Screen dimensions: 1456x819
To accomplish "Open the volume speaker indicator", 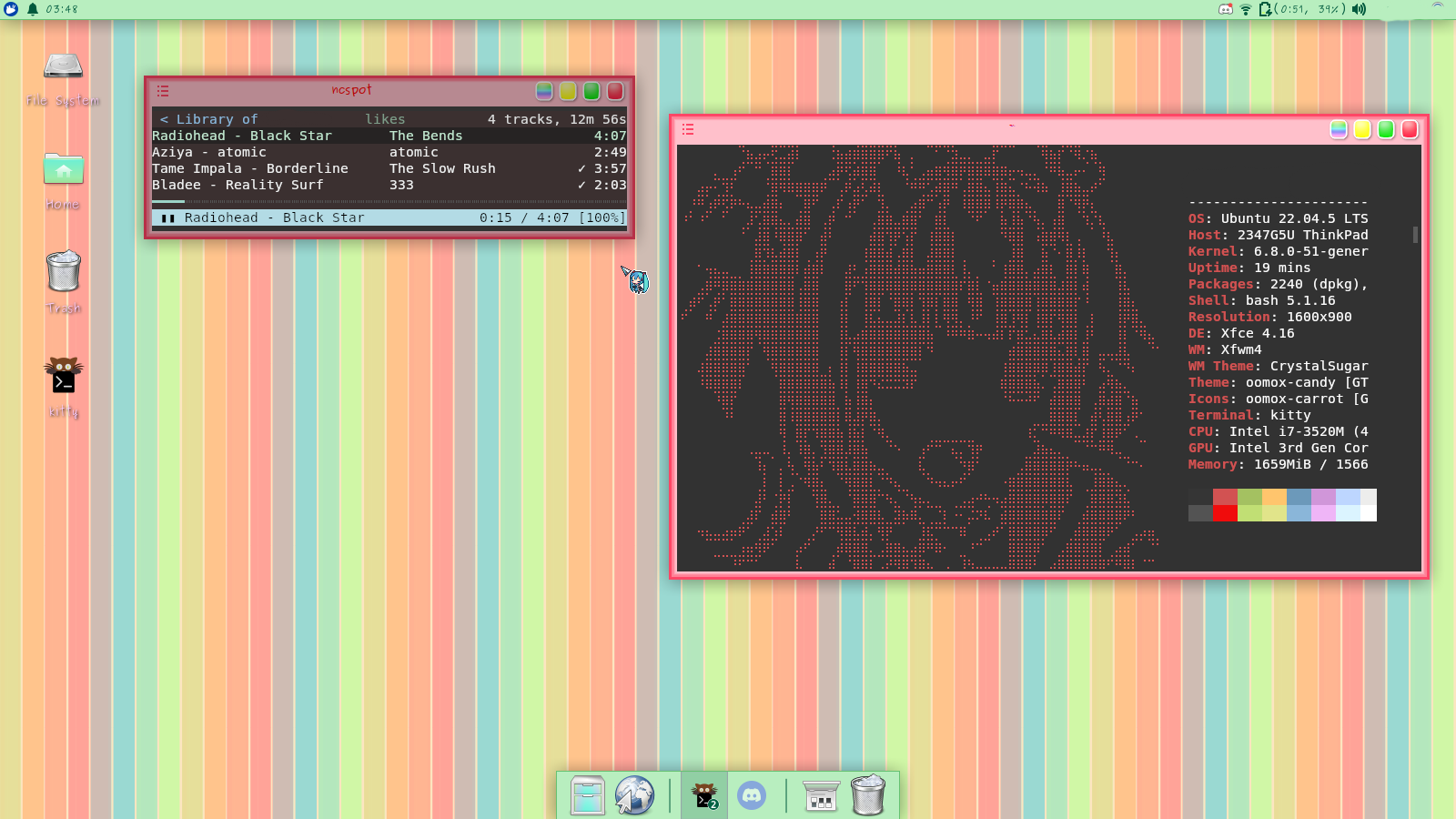I will tap(1359, 9).
